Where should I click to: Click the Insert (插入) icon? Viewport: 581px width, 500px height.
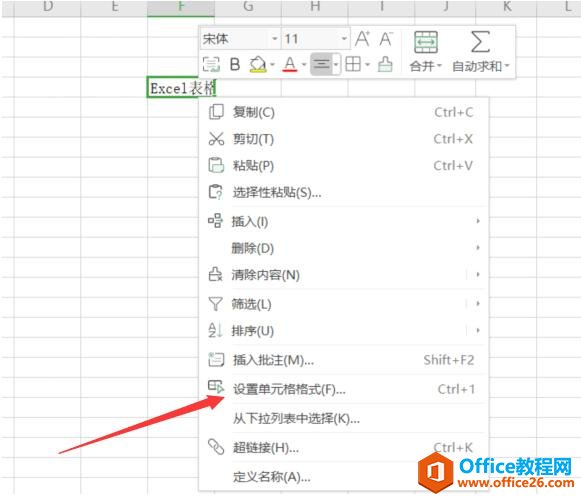215,221
